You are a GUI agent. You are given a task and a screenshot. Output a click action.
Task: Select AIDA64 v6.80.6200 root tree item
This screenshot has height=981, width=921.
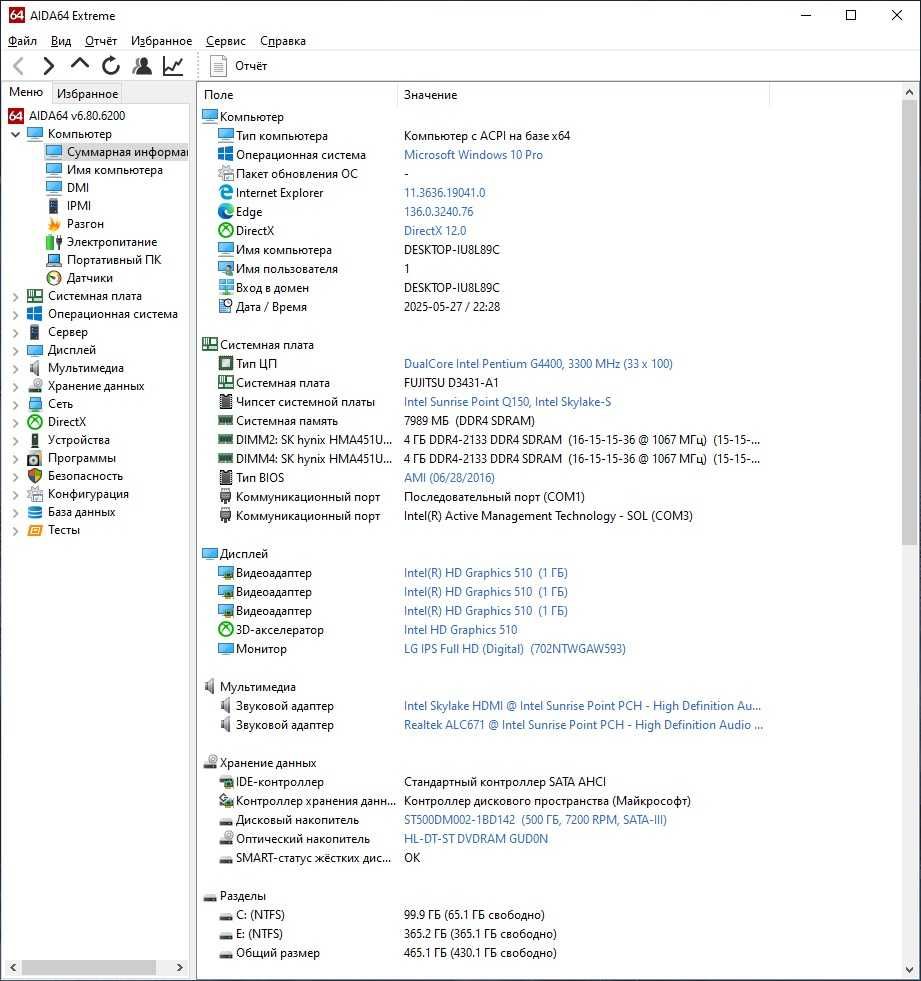point(77,116)
